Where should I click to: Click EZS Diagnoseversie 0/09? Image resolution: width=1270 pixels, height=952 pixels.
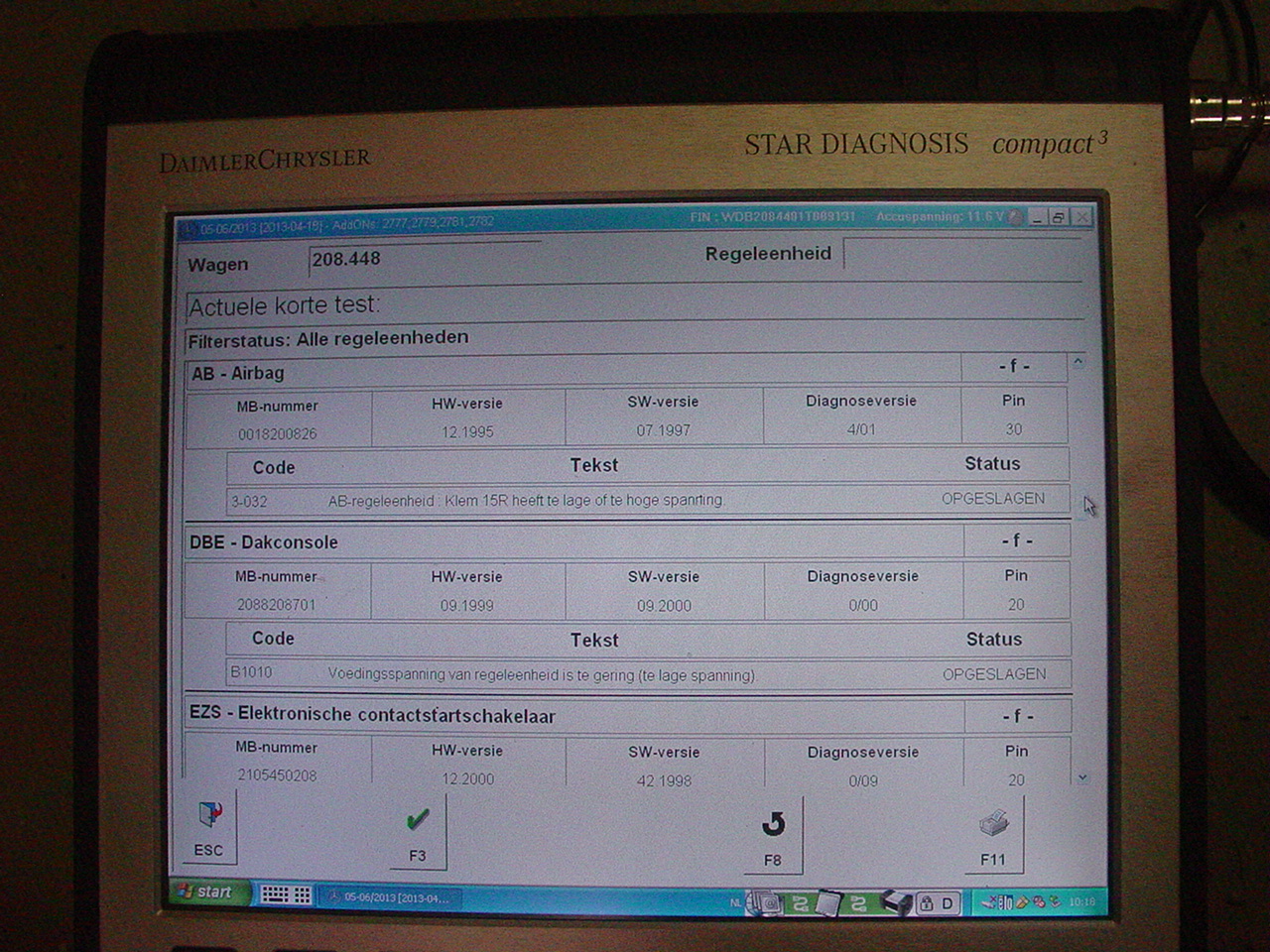863,780
